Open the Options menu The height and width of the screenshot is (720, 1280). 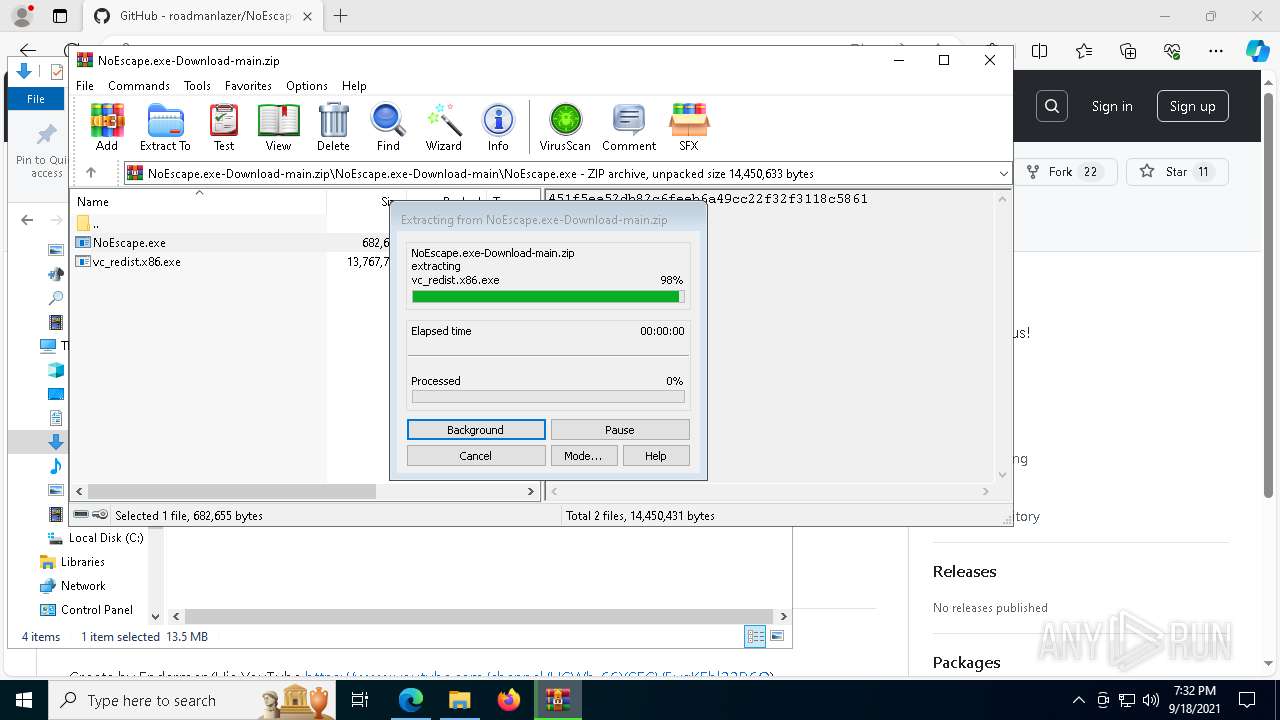click(307, 86)
